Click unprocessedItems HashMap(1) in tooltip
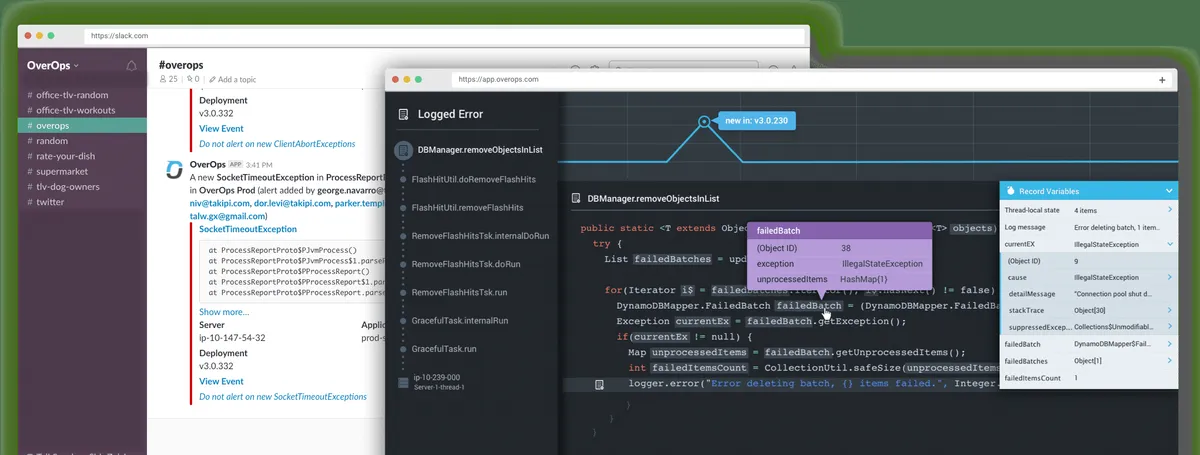 (840, 279)
